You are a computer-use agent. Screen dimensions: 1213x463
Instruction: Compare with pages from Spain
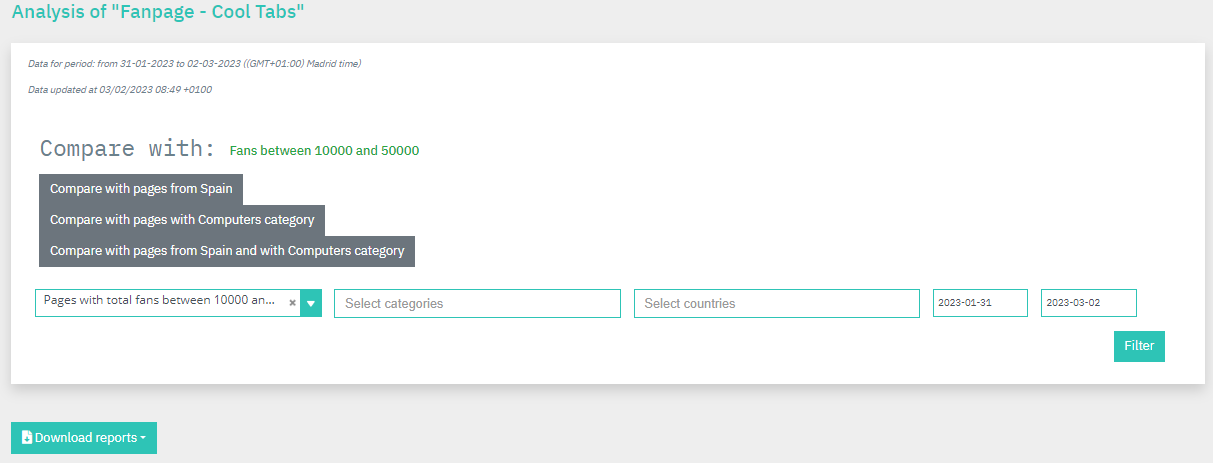click(x=141, y=189)
